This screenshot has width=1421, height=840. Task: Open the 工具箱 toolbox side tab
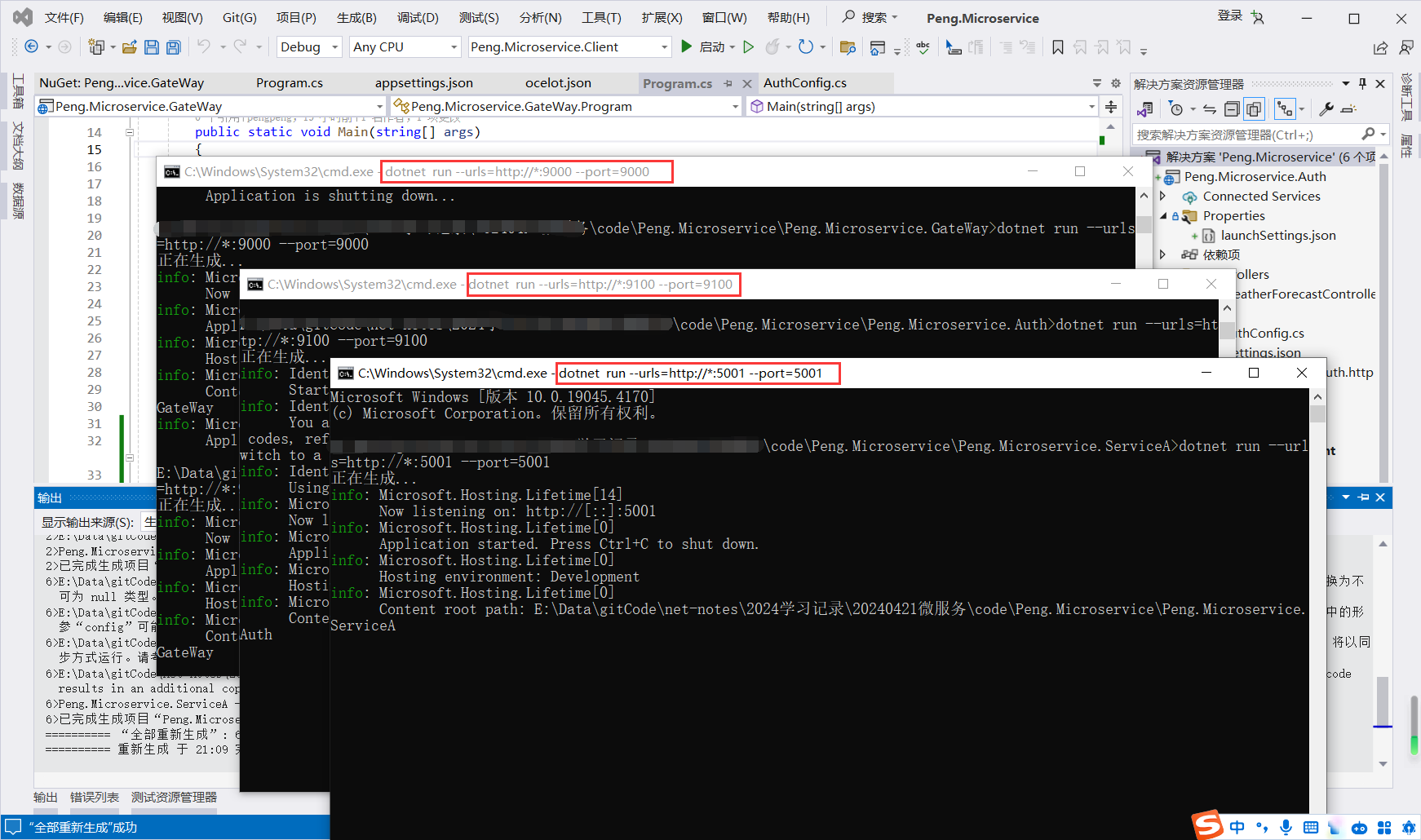(18, 91)
